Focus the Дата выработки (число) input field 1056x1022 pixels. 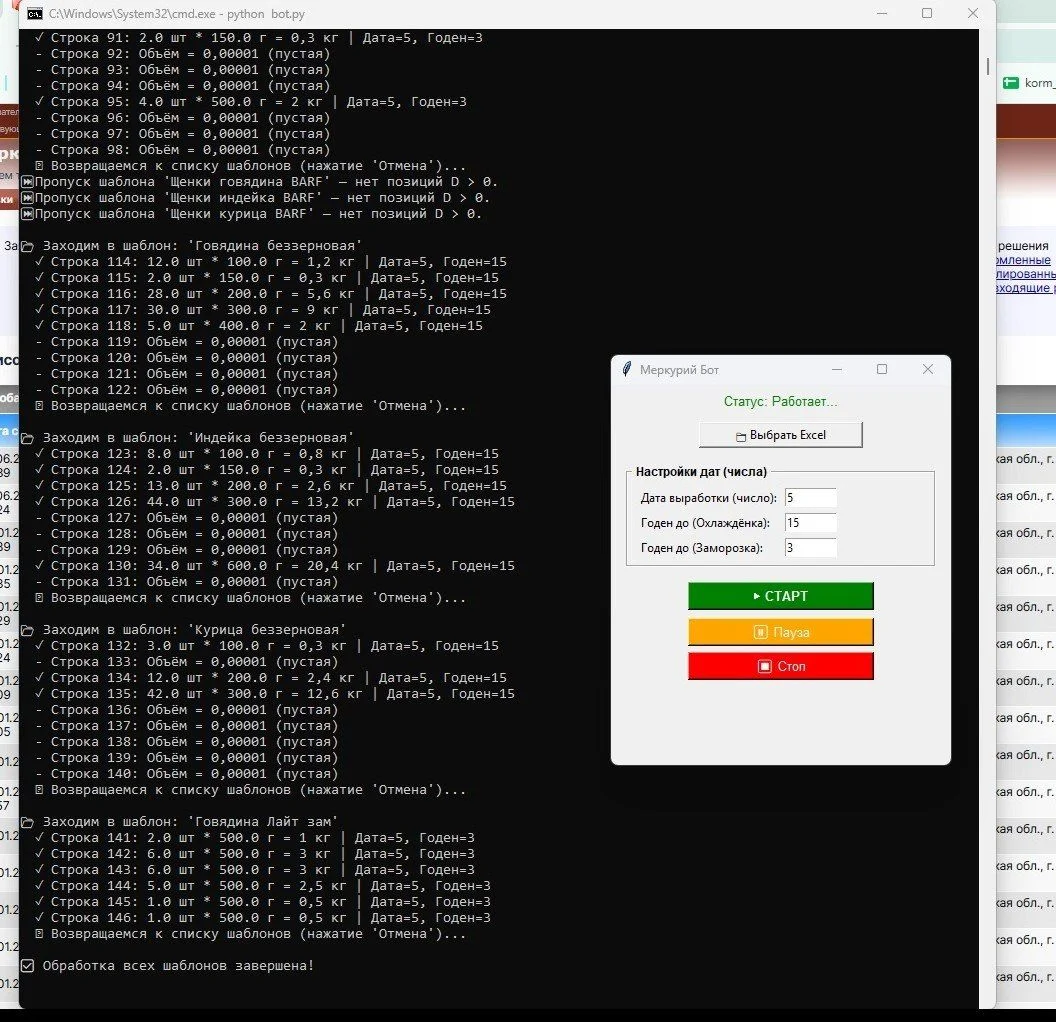click(x=810, y=498)
